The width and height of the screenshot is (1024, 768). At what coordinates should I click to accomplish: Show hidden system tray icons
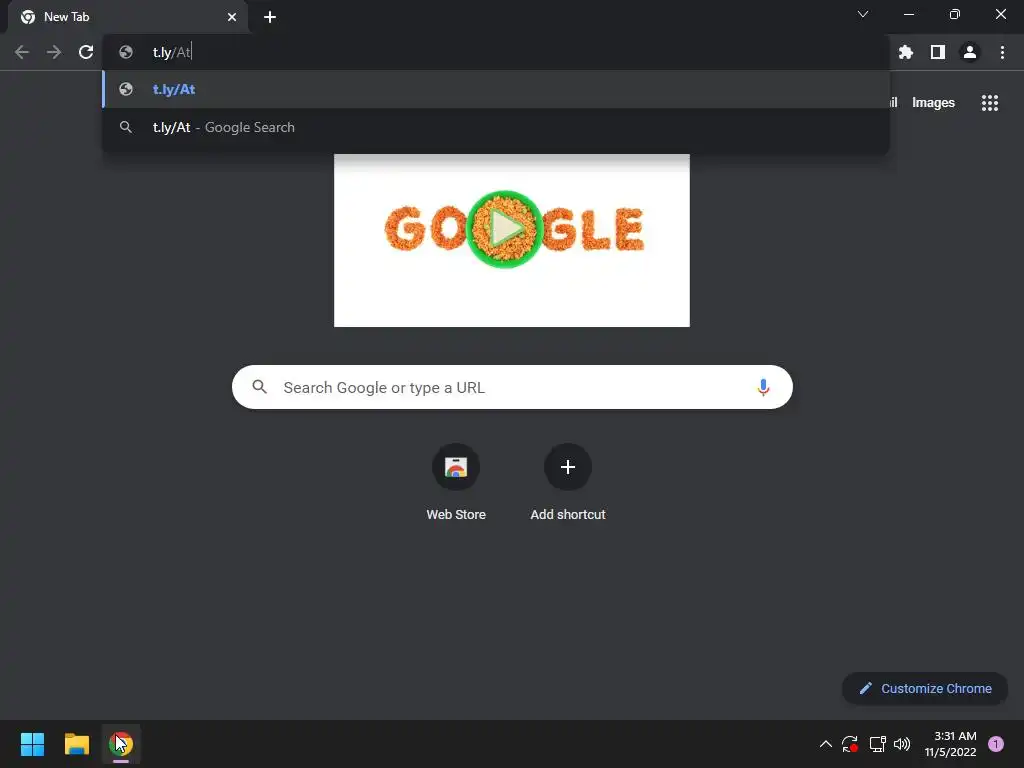click(825, 744)
